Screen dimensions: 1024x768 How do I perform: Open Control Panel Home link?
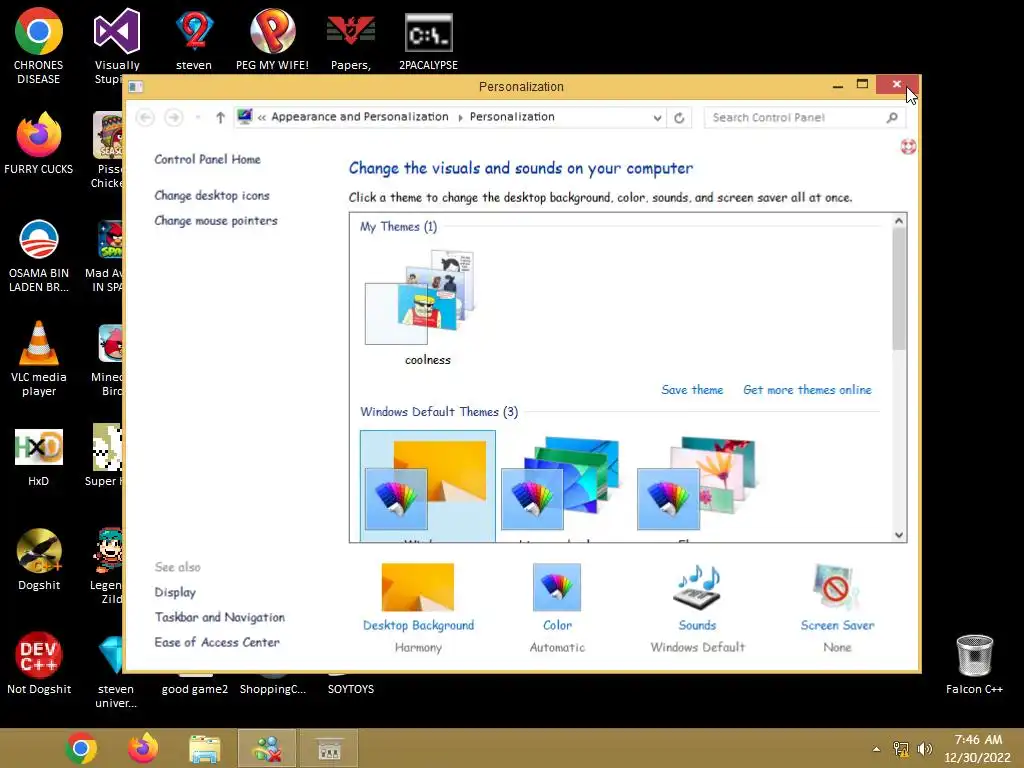tap(207, 159)
